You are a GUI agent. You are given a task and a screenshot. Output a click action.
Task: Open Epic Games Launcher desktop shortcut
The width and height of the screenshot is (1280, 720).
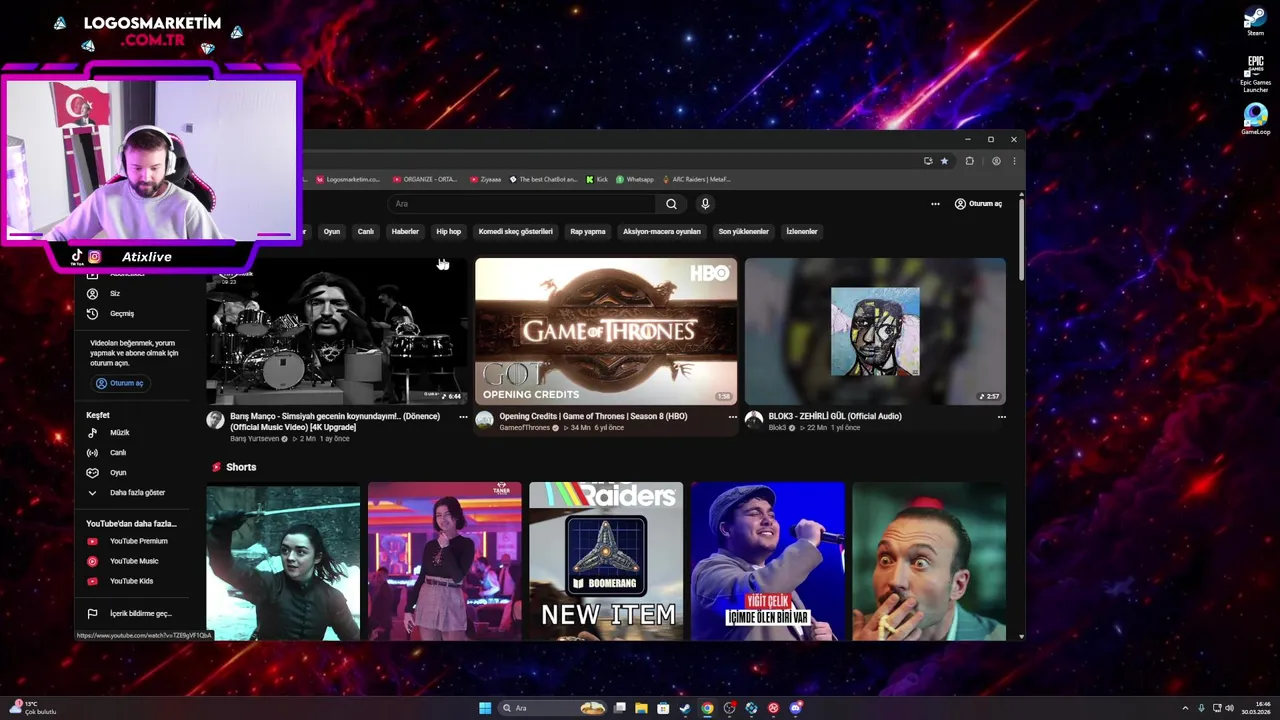(x=1255, y=72)
